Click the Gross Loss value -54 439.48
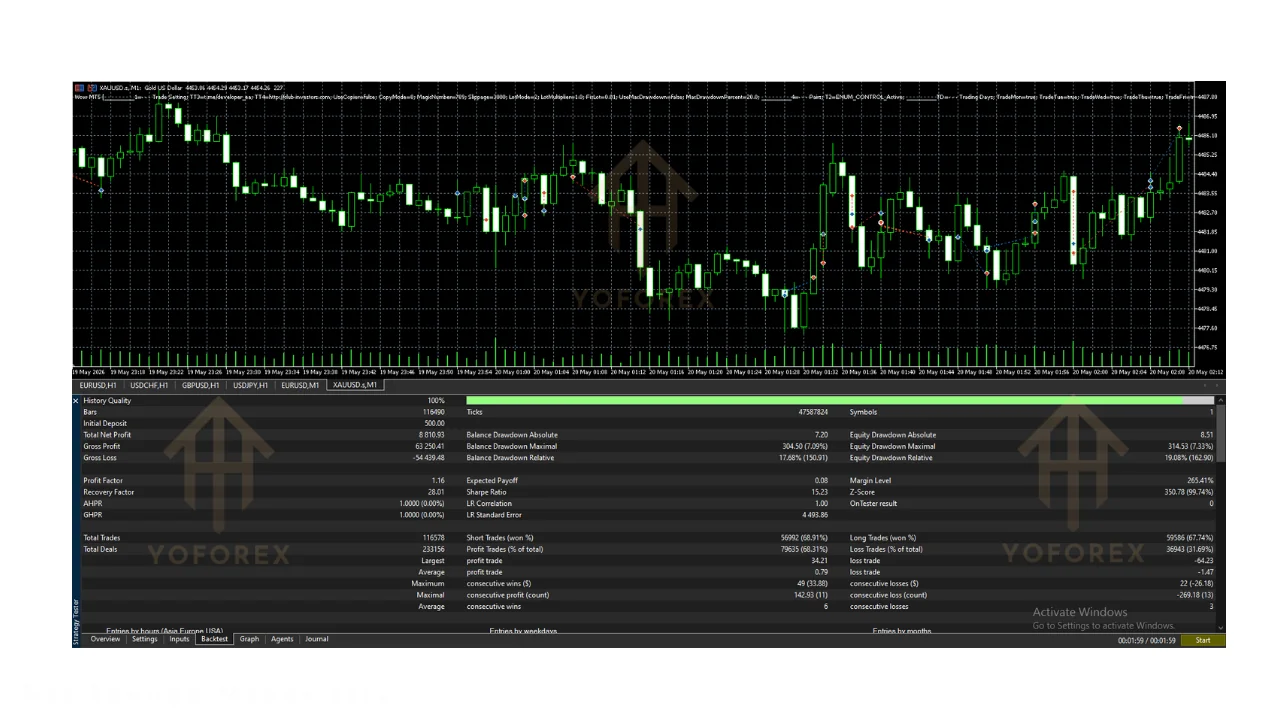 [428, 458]
